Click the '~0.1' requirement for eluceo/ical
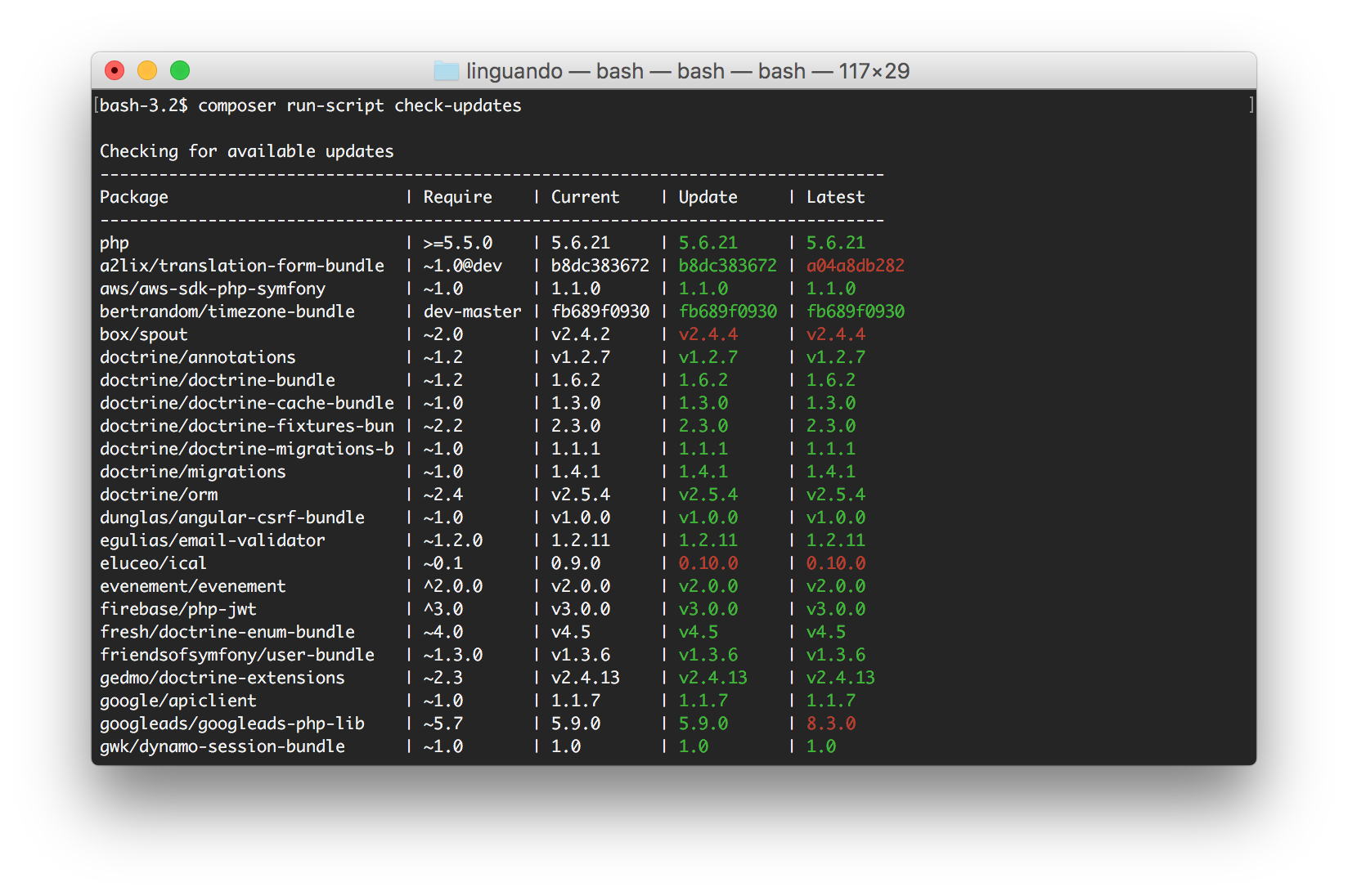1348x896 pixels. 443,563
